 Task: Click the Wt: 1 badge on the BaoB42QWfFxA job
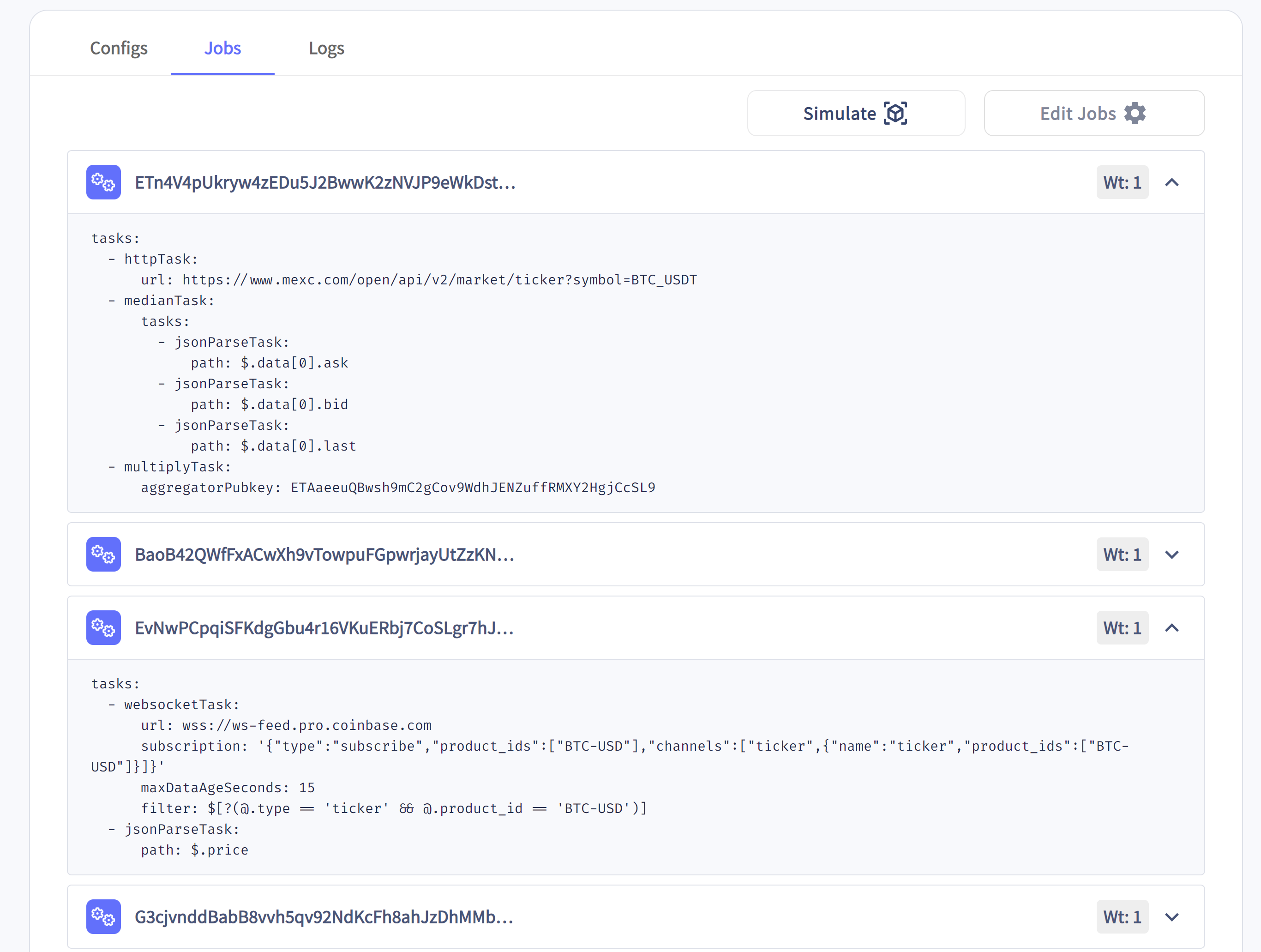[1122, 554]
